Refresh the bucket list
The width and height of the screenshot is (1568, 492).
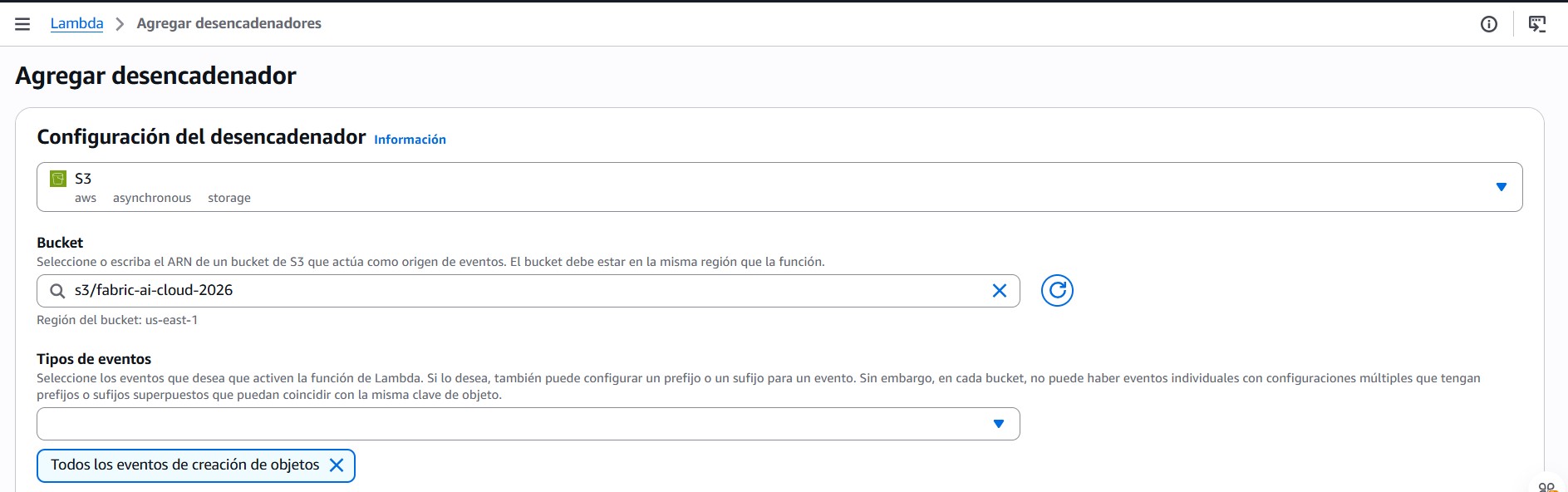click(x=1057, y=291)
